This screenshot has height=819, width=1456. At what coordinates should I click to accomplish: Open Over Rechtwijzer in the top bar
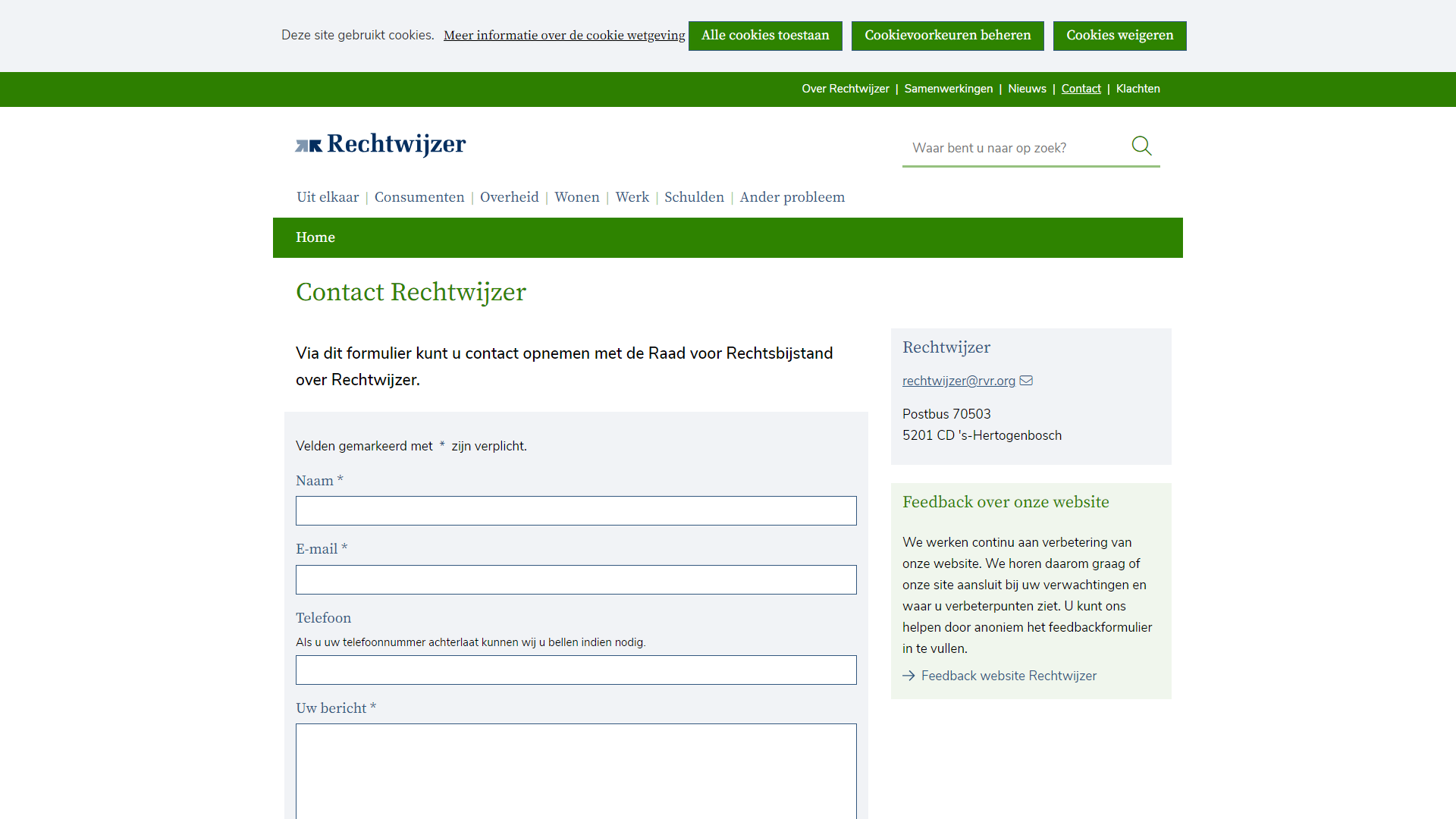(x=846, y=89)
